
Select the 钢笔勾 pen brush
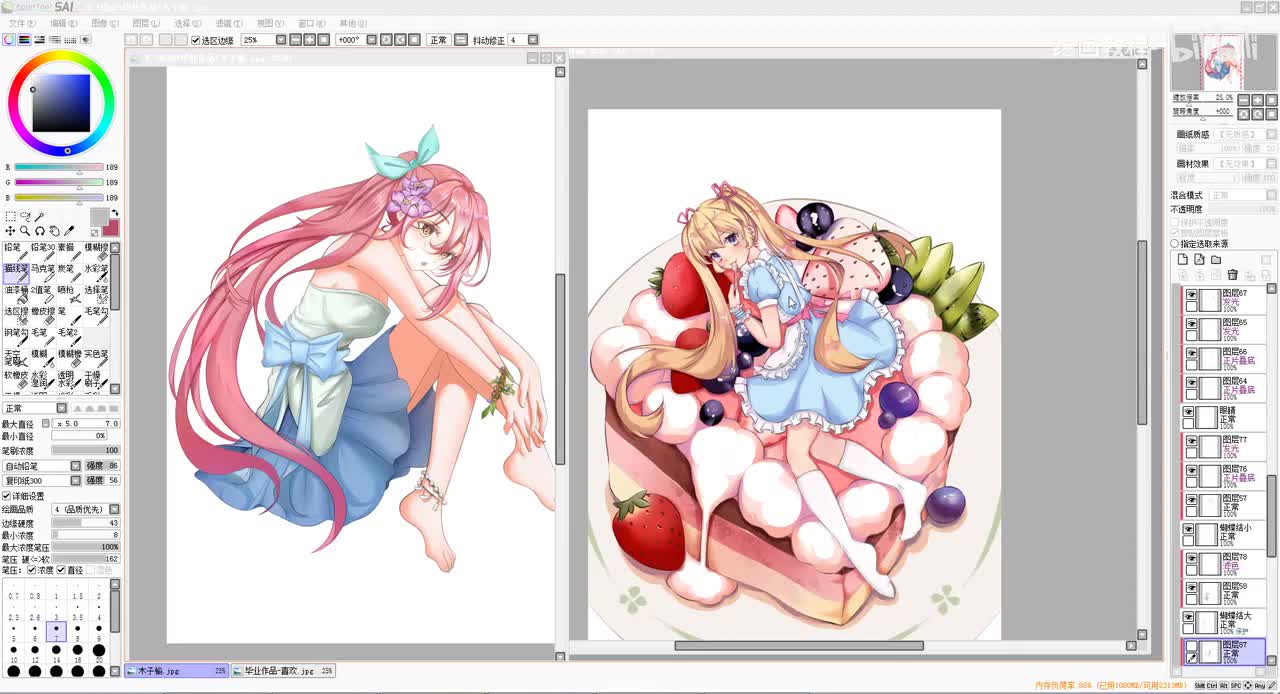[18, 338]
